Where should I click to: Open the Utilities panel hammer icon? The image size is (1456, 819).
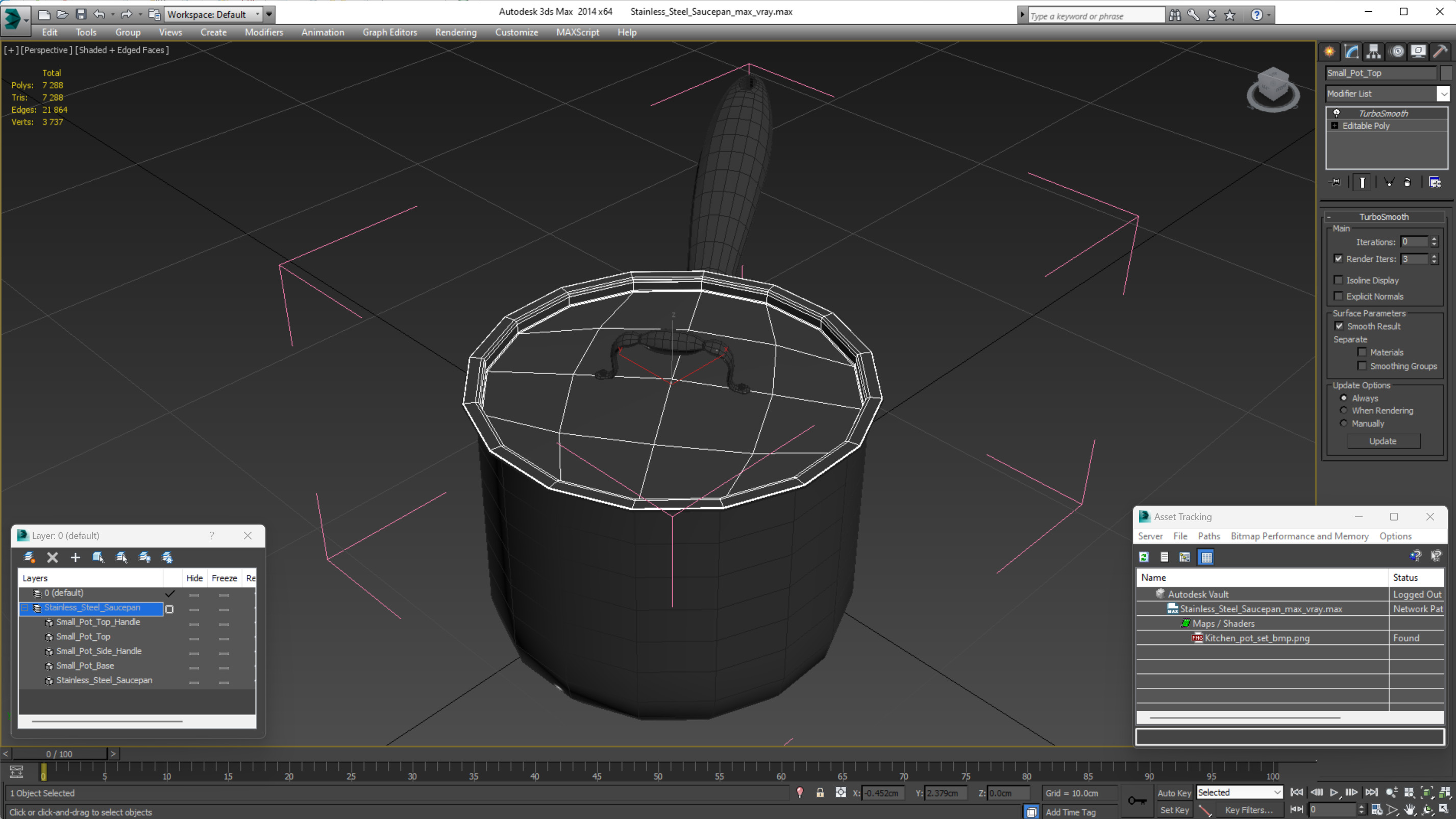click(1440, 52)
